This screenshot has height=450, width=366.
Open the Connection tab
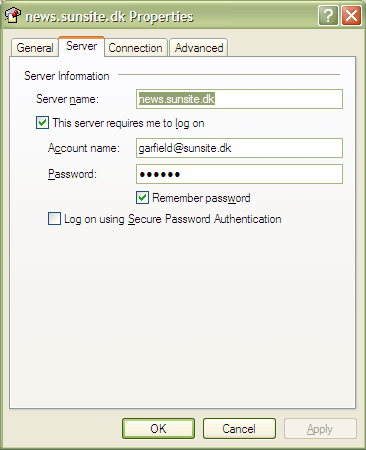click(135, 48)
